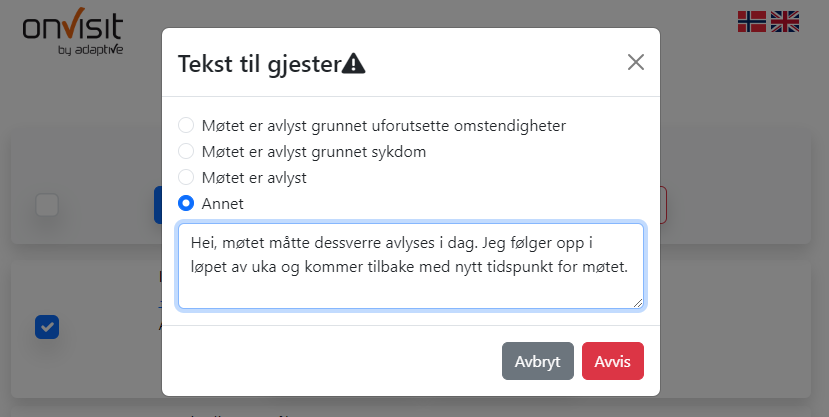Close the 'Tekst til gjester' dialog
This screenshot has height=417, width=829.
[x=635, y=62]
